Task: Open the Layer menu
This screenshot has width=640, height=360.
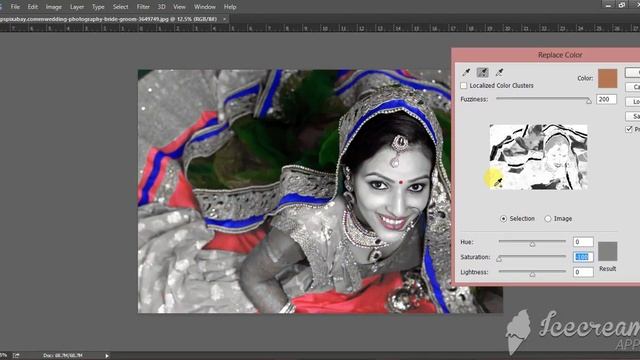Action: pos(77,7)
